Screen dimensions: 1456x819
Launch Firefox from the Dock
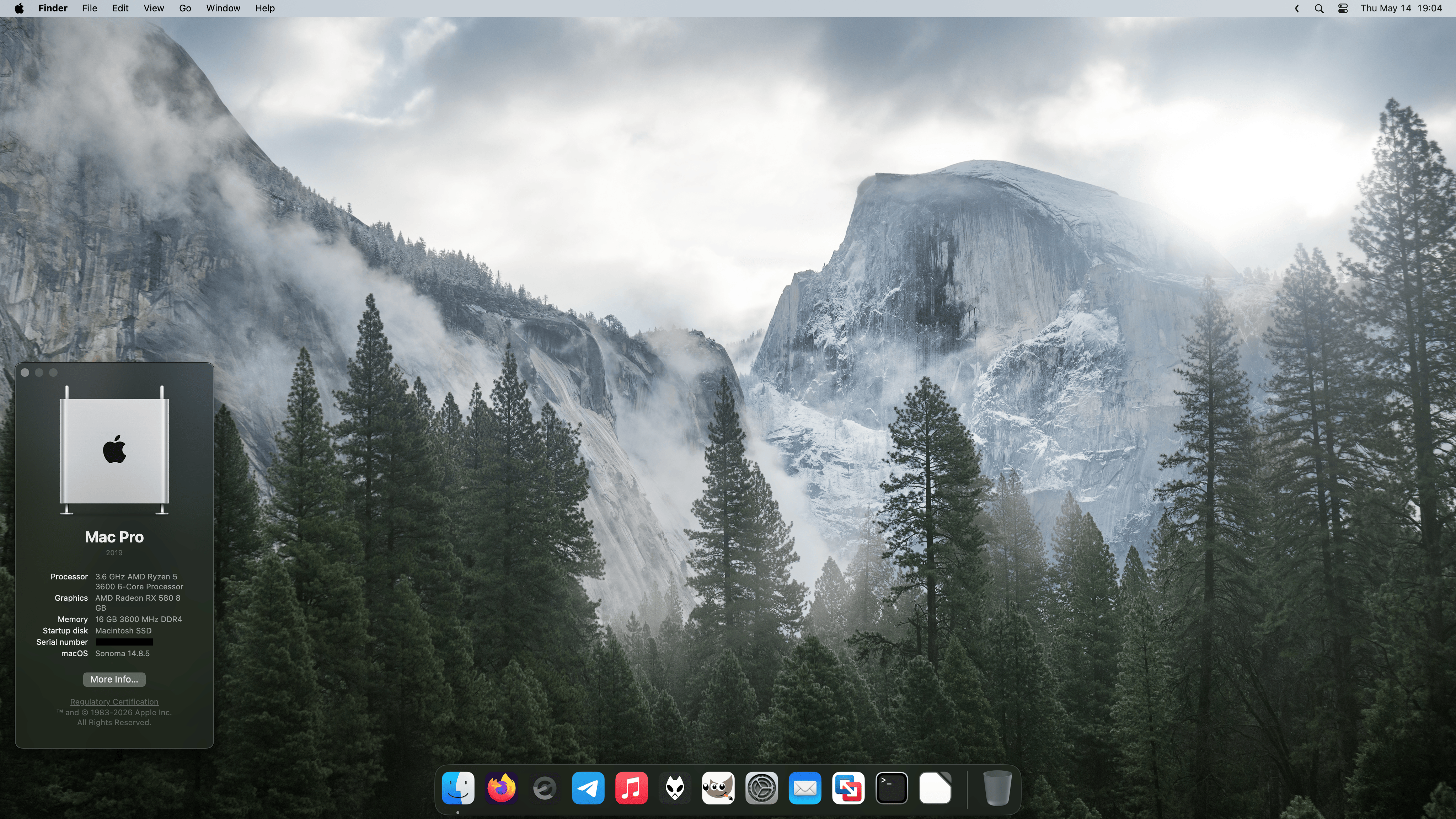tap(501, 787)
